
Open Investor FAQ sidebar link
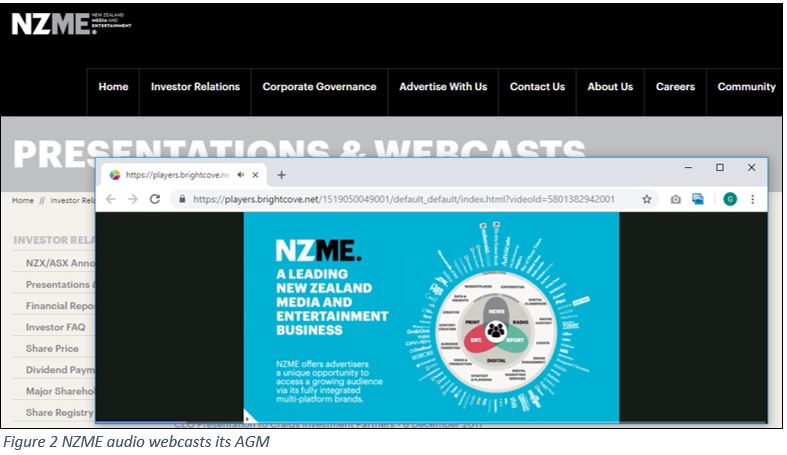tap(55, 327)
